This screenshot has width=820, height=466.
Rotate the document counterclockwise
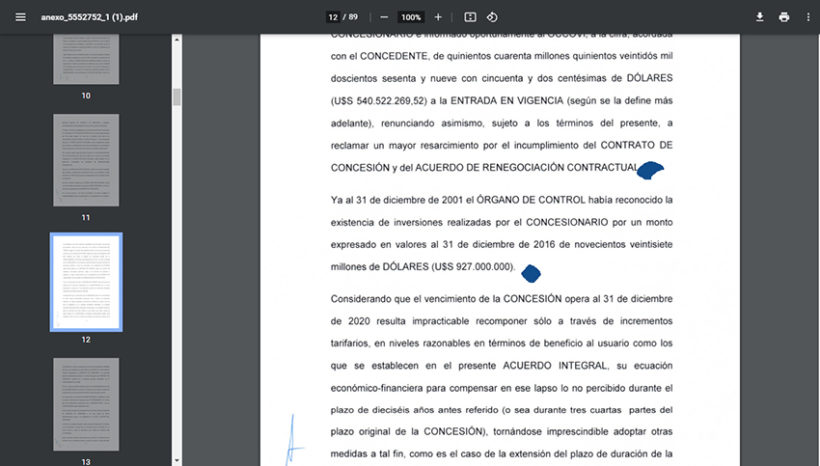pyautogui.click(x=492, y=17)
